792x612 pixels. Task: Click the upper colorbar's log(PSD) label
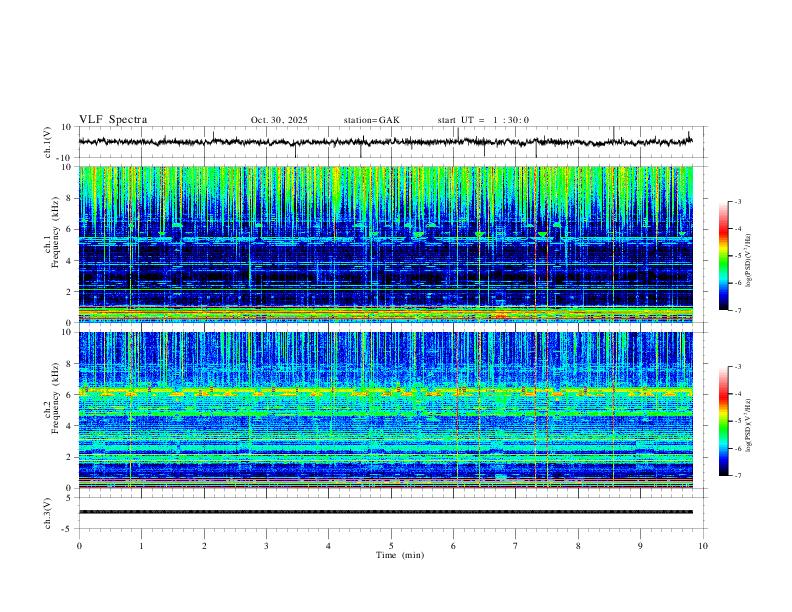[x=749, y=260]
